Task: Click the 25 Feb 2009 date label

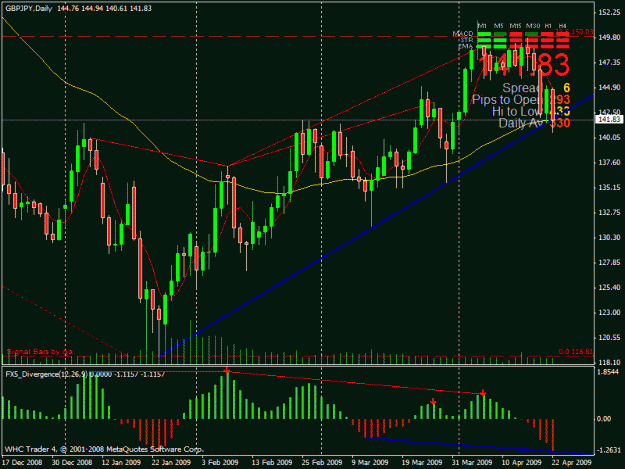Action: [322, 463]
